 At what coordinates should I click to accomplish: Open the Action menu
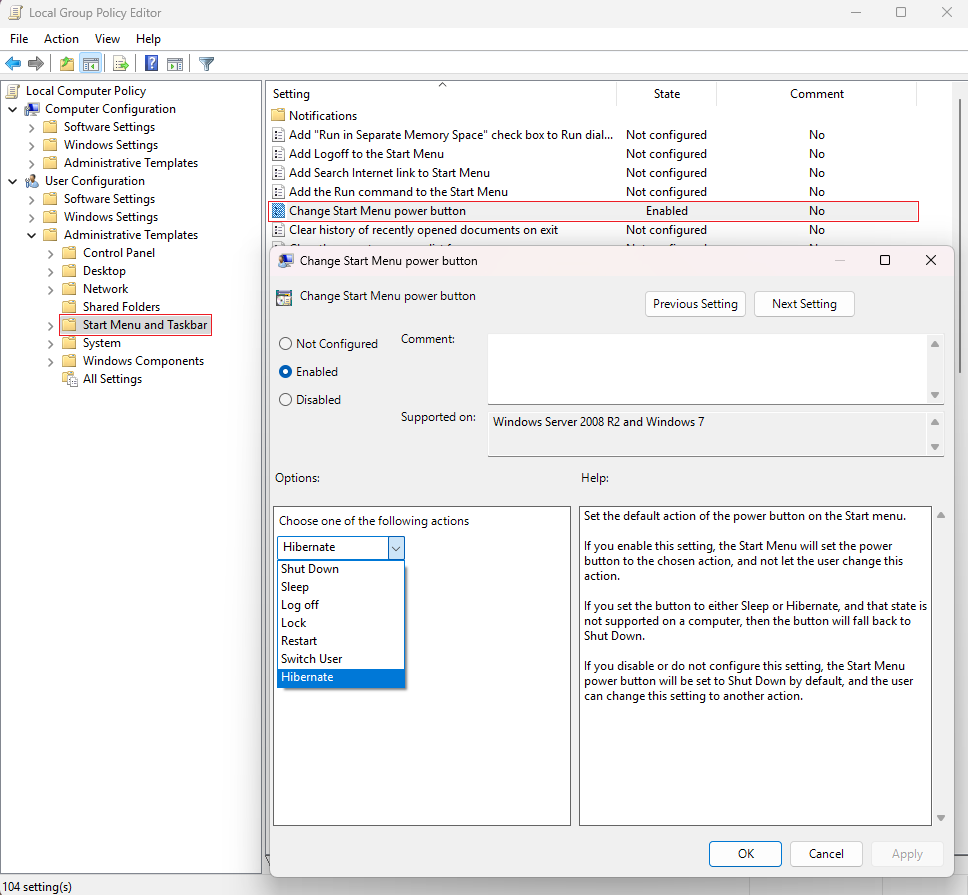pos(61,38)
